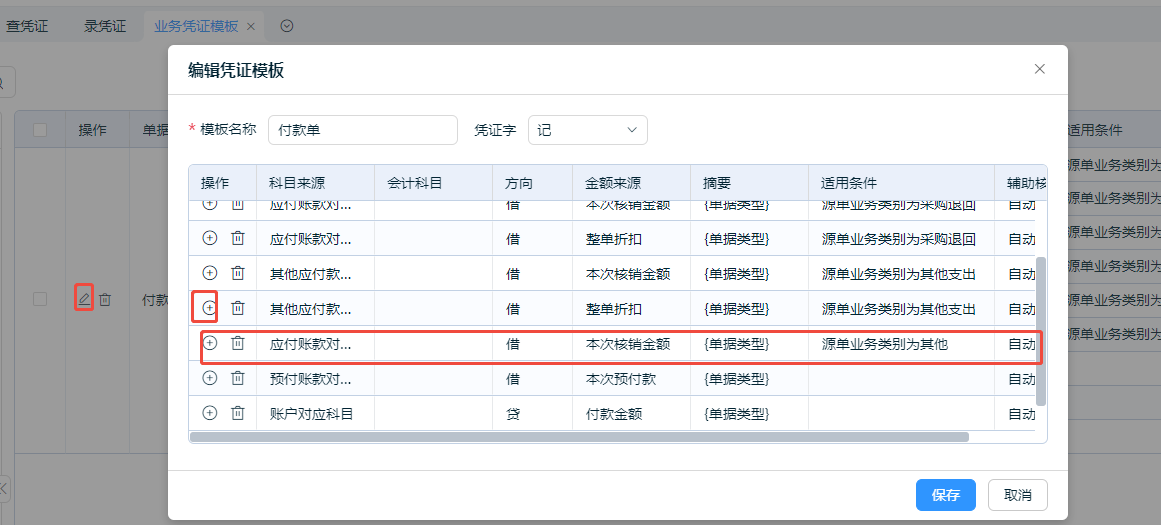
Task: Close the 编辑凭证模板 dialog with the X
Action: point(1039,69)
